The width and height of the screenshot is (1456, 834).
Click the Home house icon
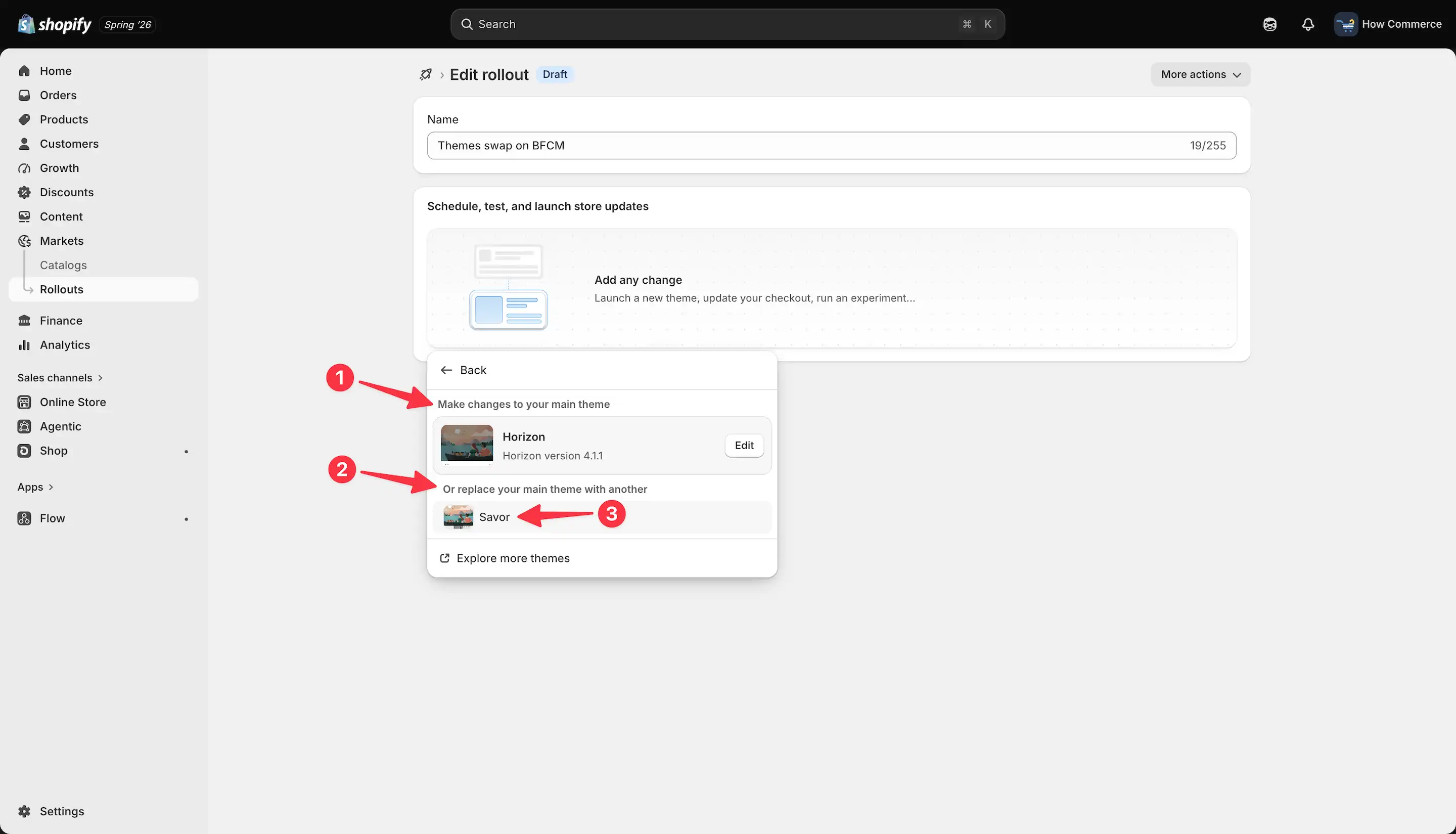[x=24, y=71]
